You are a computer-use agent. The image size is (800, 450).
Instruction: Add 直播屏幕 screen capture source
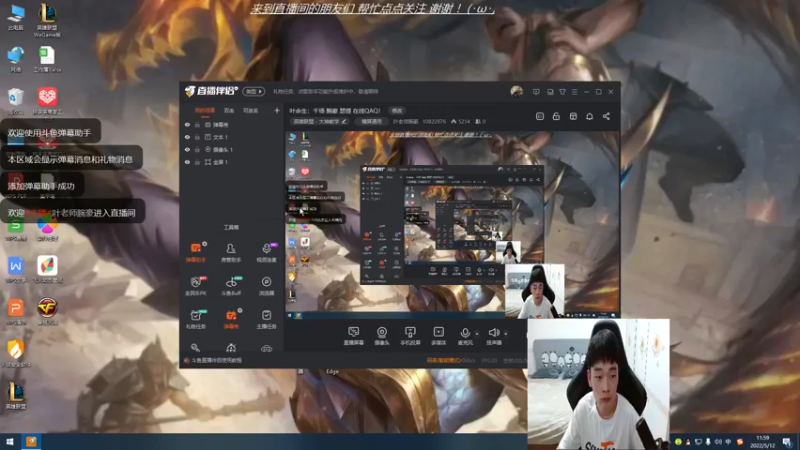click(353, 336)
